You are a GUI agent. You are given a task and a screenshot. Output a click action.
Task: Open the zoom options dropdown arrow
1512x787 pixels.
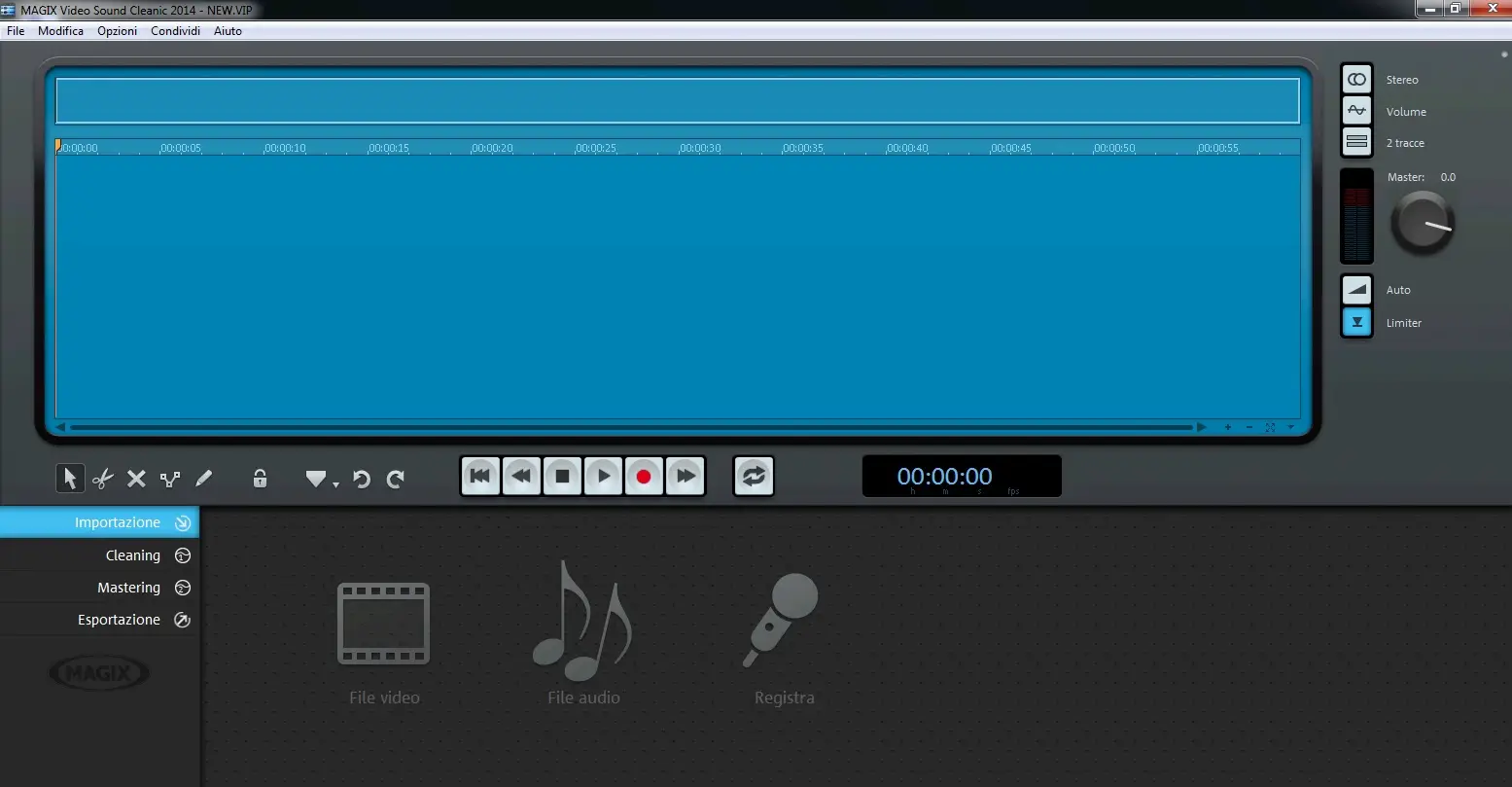pyautogui.click(x=1291, y=427)
